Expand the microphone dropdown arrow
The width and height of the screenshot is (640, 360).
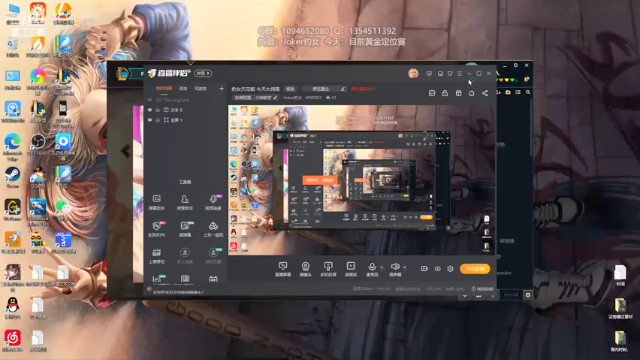click(382, 268)
